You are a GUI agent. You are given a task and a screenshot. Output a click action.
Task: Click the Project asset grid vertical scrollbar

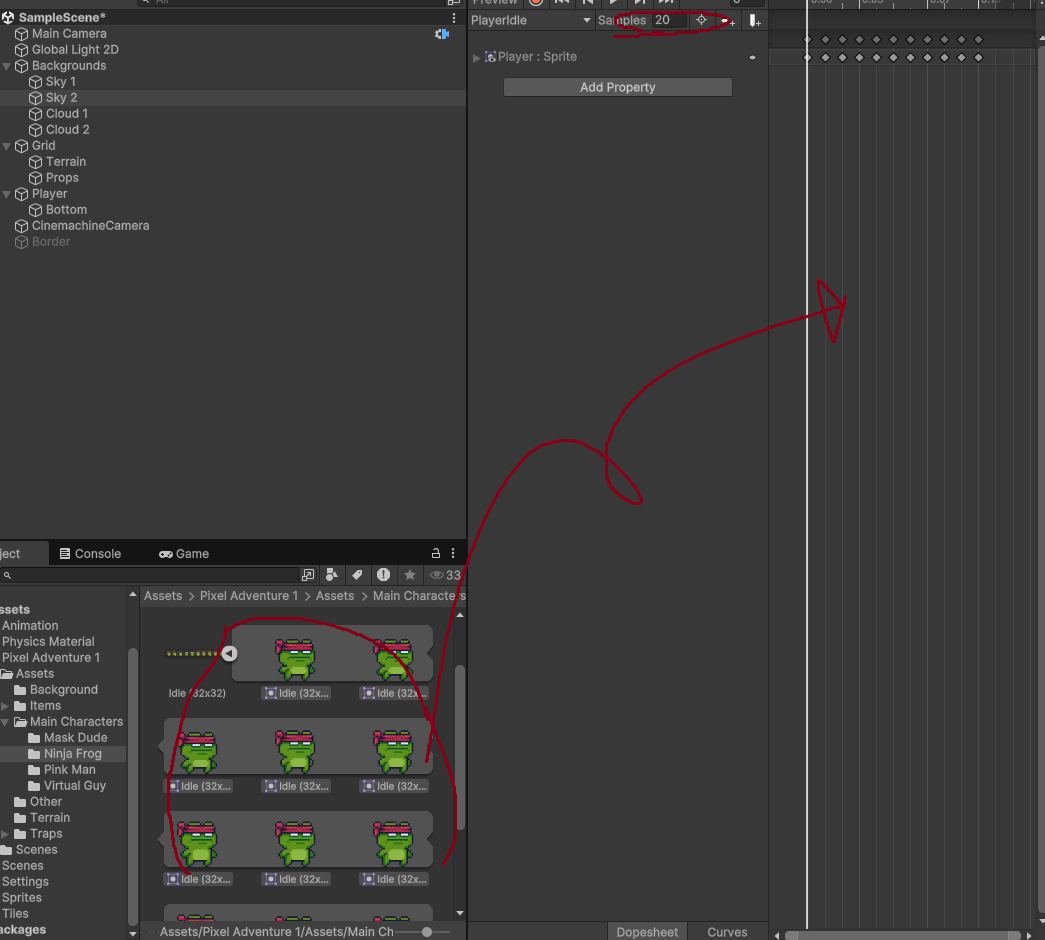point(460,747)
